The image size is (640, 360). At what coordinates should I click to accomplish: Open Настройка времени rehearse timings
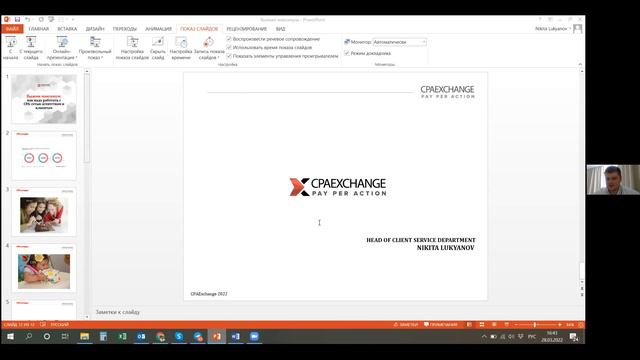(x=181, y=48)
